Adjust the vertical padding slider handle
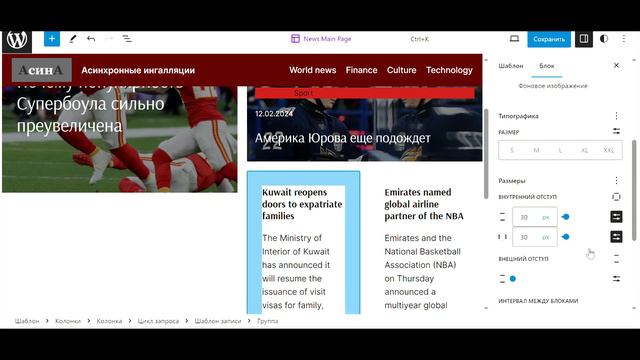 point(566,217)
